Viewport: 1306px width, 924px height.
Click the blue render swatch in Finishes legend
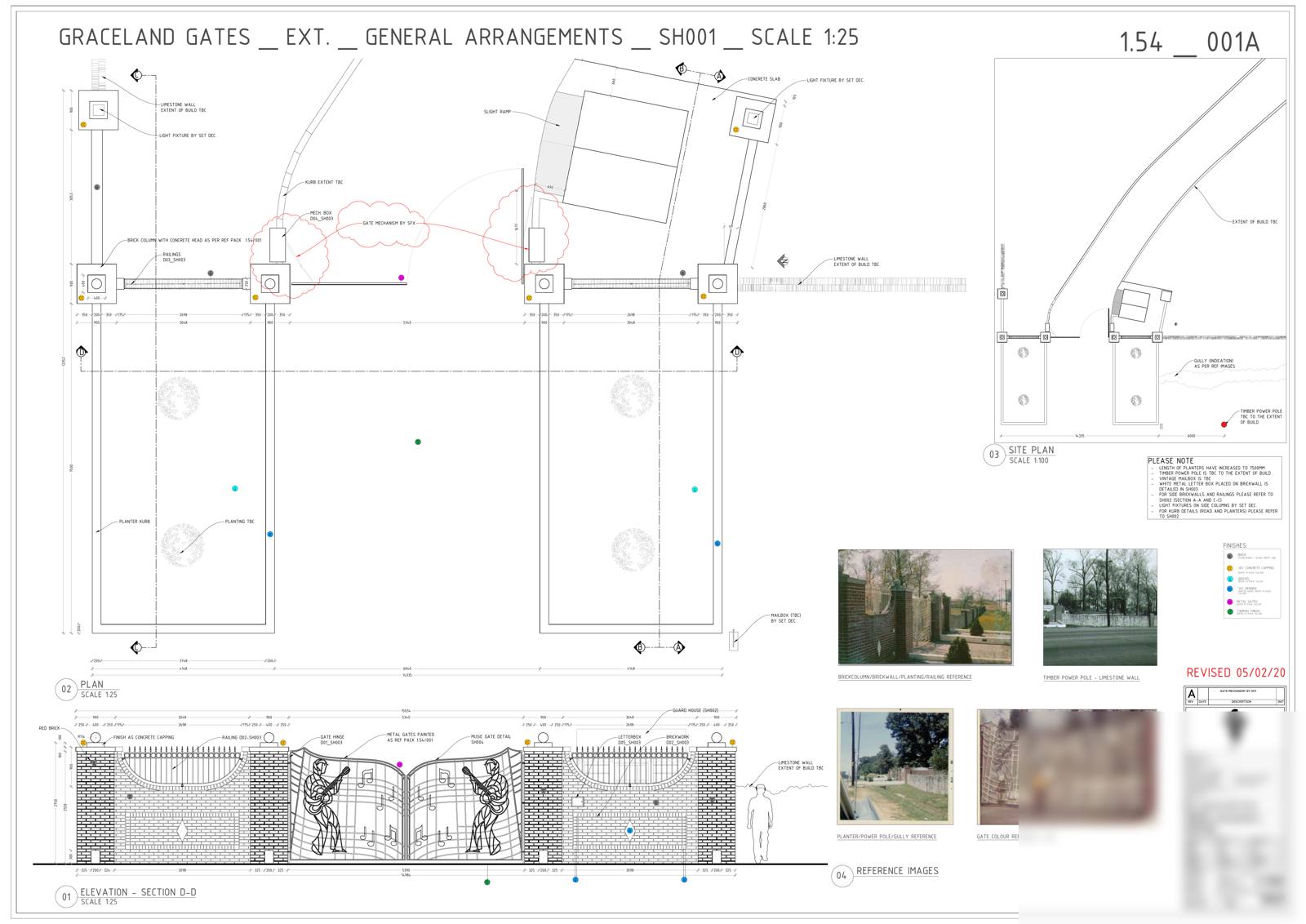pyautogui.click(x=1230, y=589)
